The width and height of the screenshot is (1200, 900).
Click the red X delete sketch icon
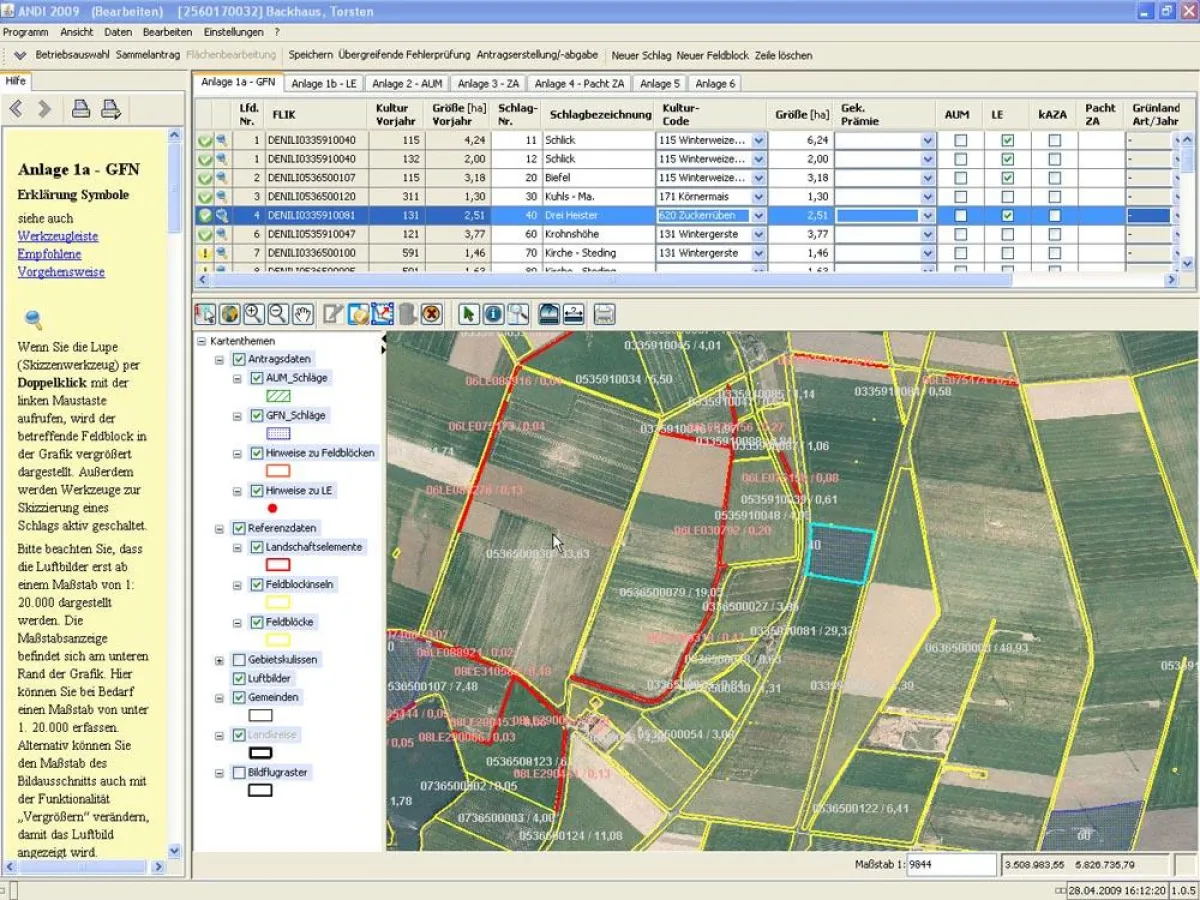pyautogui.click(x=431, y=314)
